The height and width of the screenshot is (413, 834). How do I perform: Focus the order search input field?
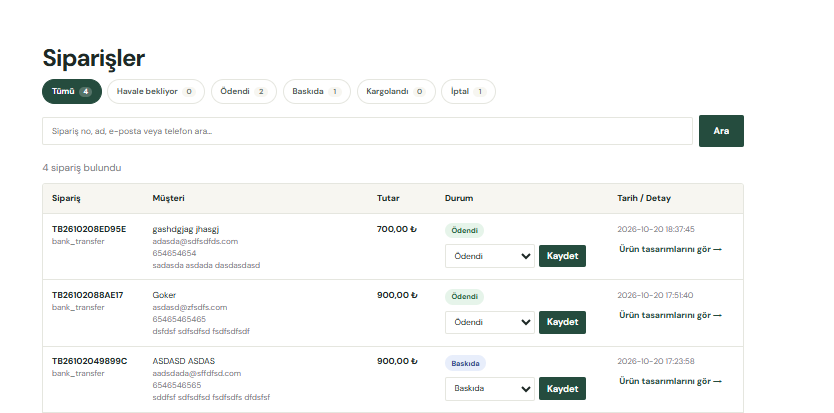(367, 131)
